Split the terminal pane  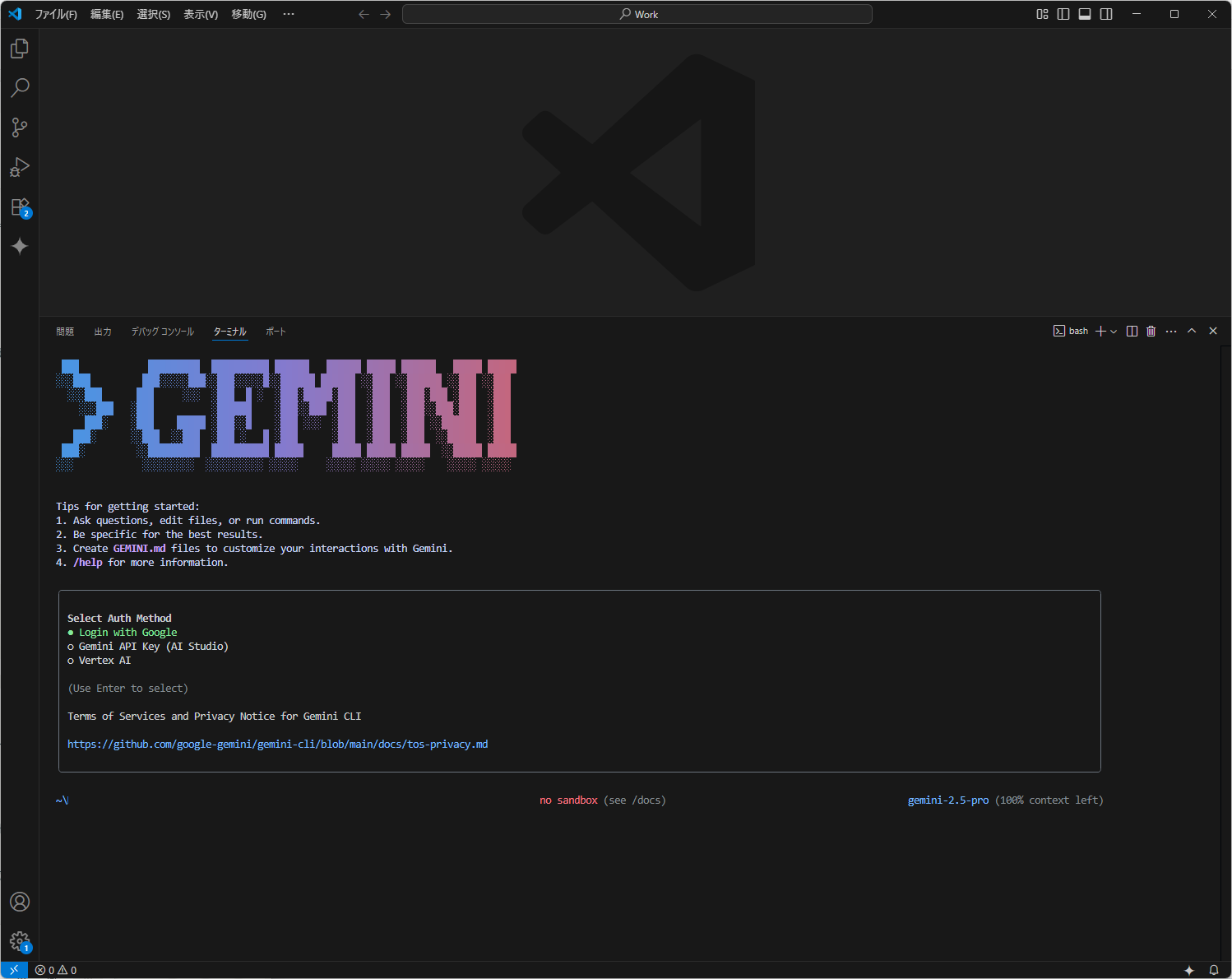pyautogui.click(x=1132, y=331)
